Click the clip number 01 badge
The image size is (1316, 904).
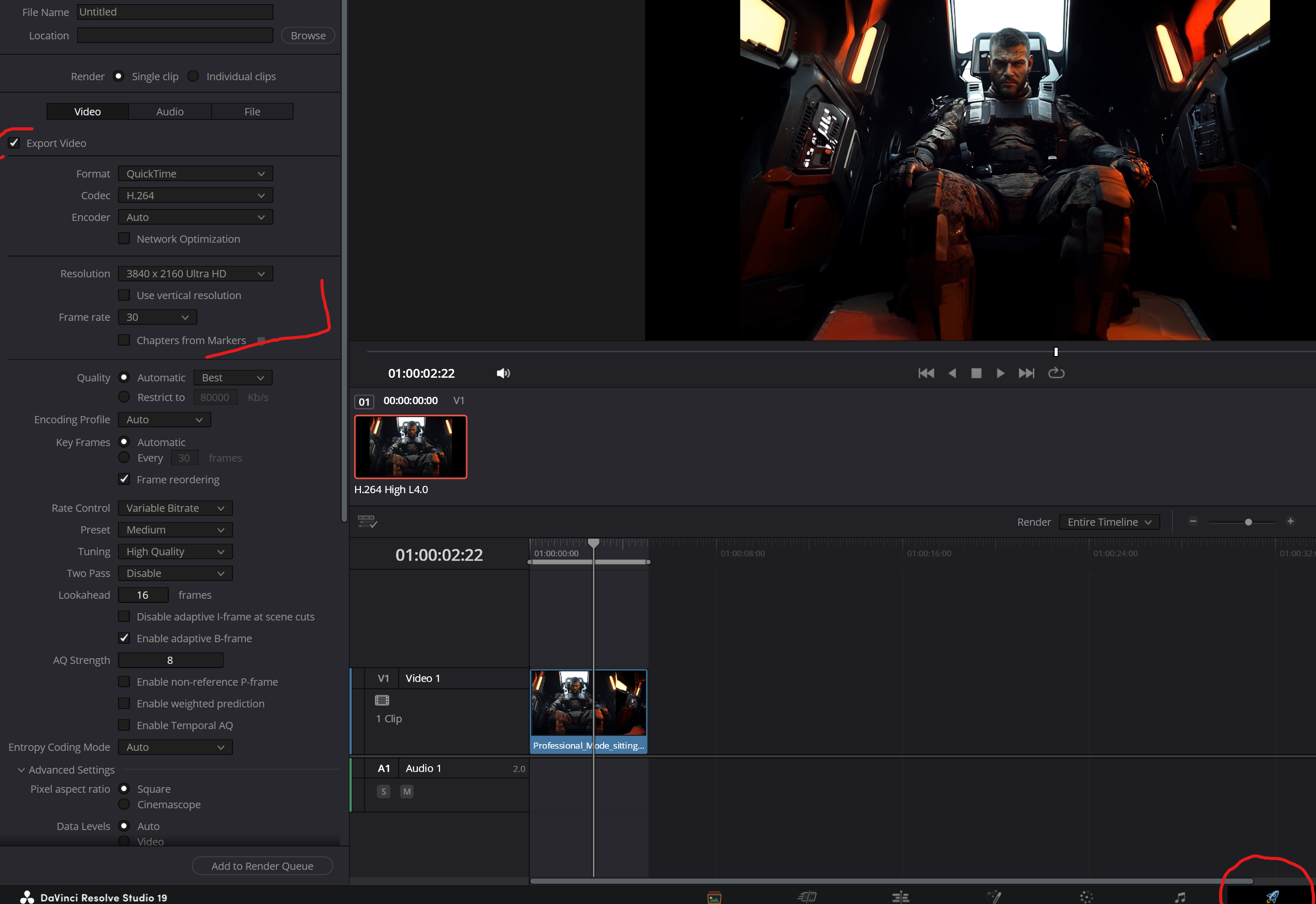(364, 402)
